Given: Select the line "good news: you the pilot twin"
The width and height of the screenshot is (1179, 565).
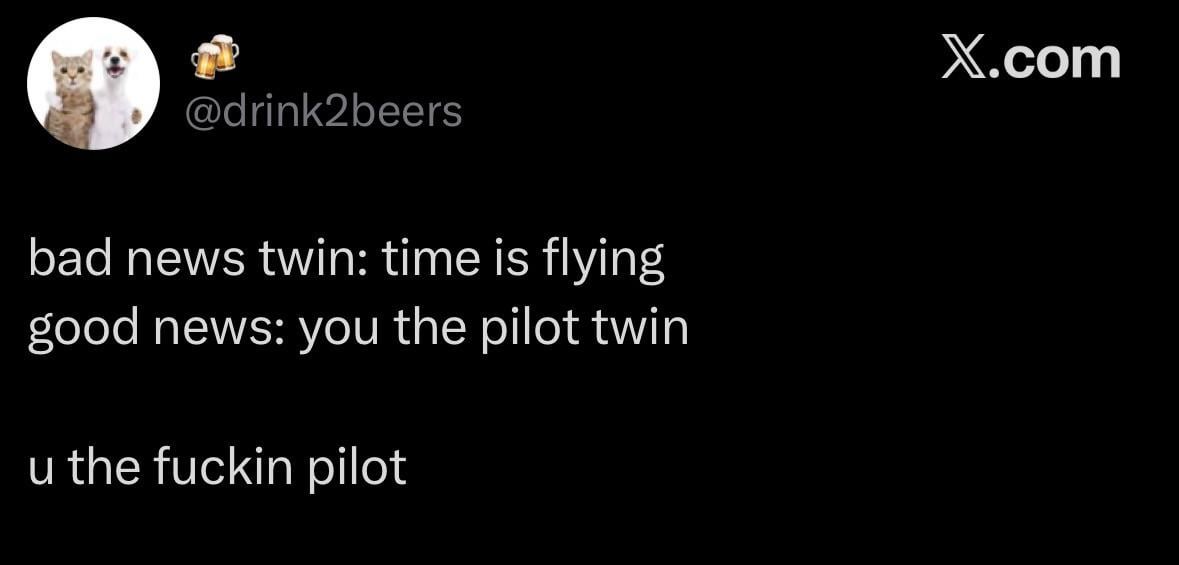Looking at the screenshot, I should tap(358, 328).
